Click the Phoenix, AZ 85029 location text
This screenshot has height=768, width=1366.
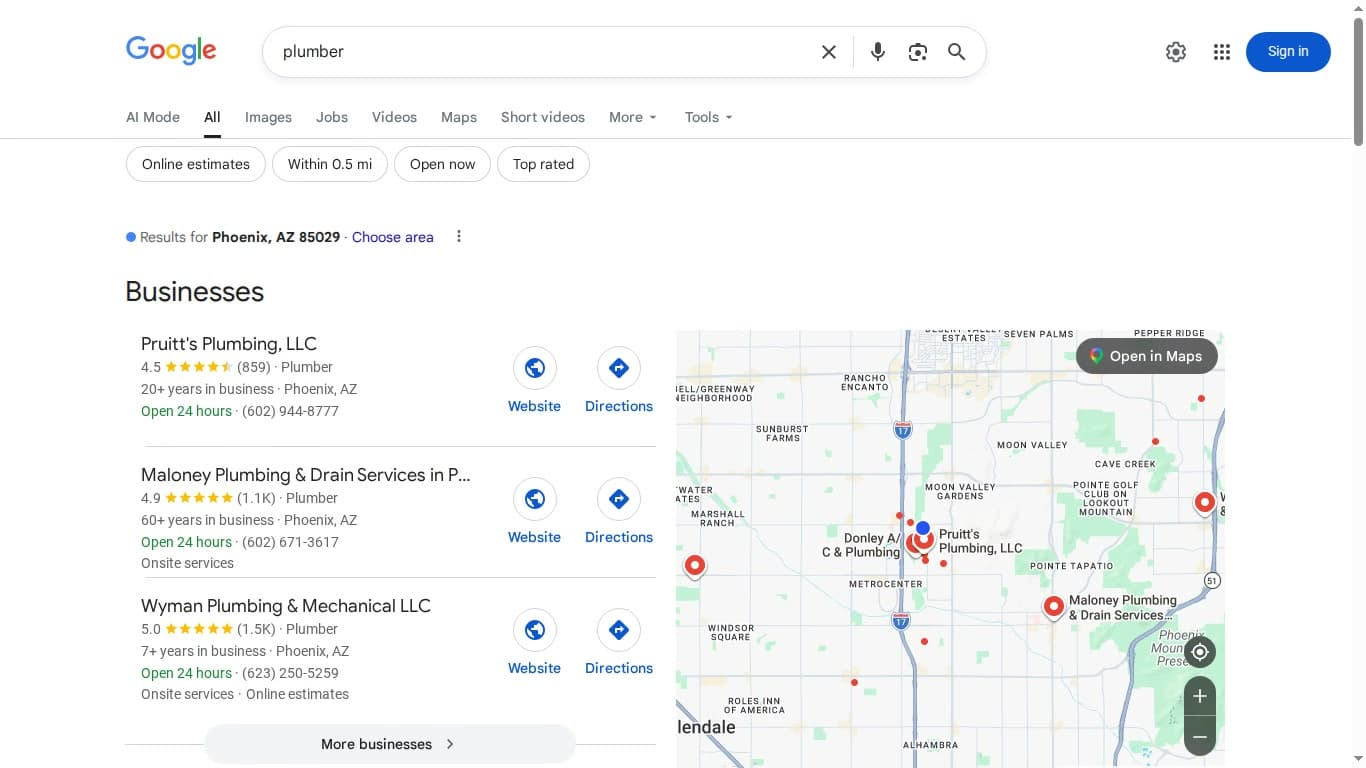coord(276,237)
